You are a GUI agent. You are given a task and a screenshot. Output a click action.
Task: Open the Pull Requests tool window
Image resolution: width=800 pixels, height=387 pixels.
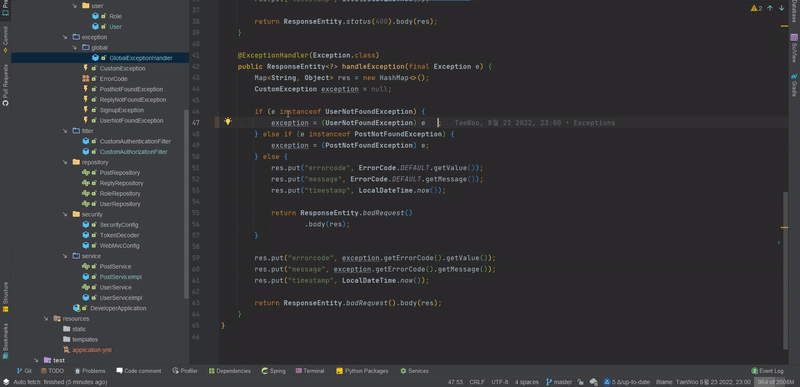click(5, 85)
